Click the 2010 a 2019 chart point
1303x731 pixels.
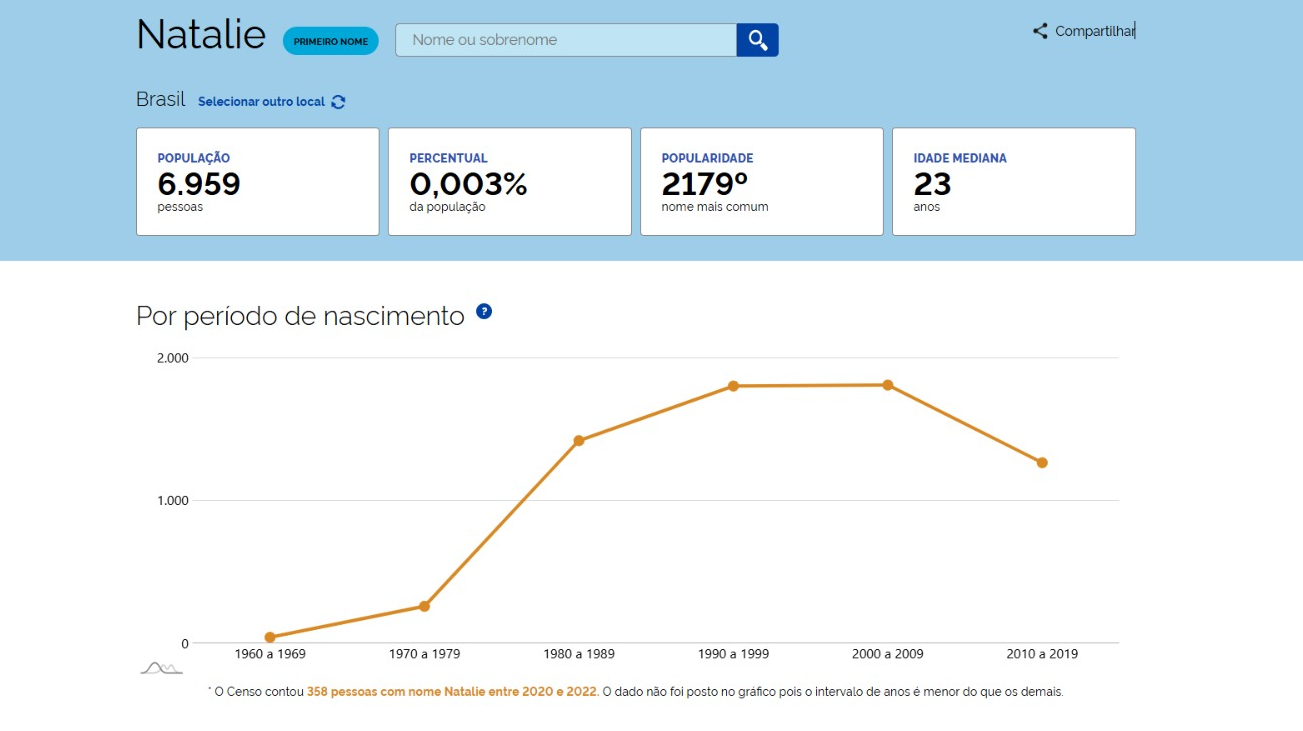tap(1042, 463)
